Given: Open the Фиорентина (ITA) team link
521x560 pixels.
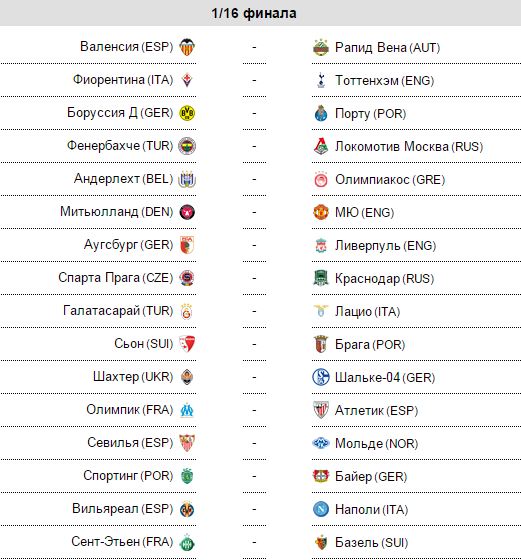Looking at the screenshot, I should [123, 79].
